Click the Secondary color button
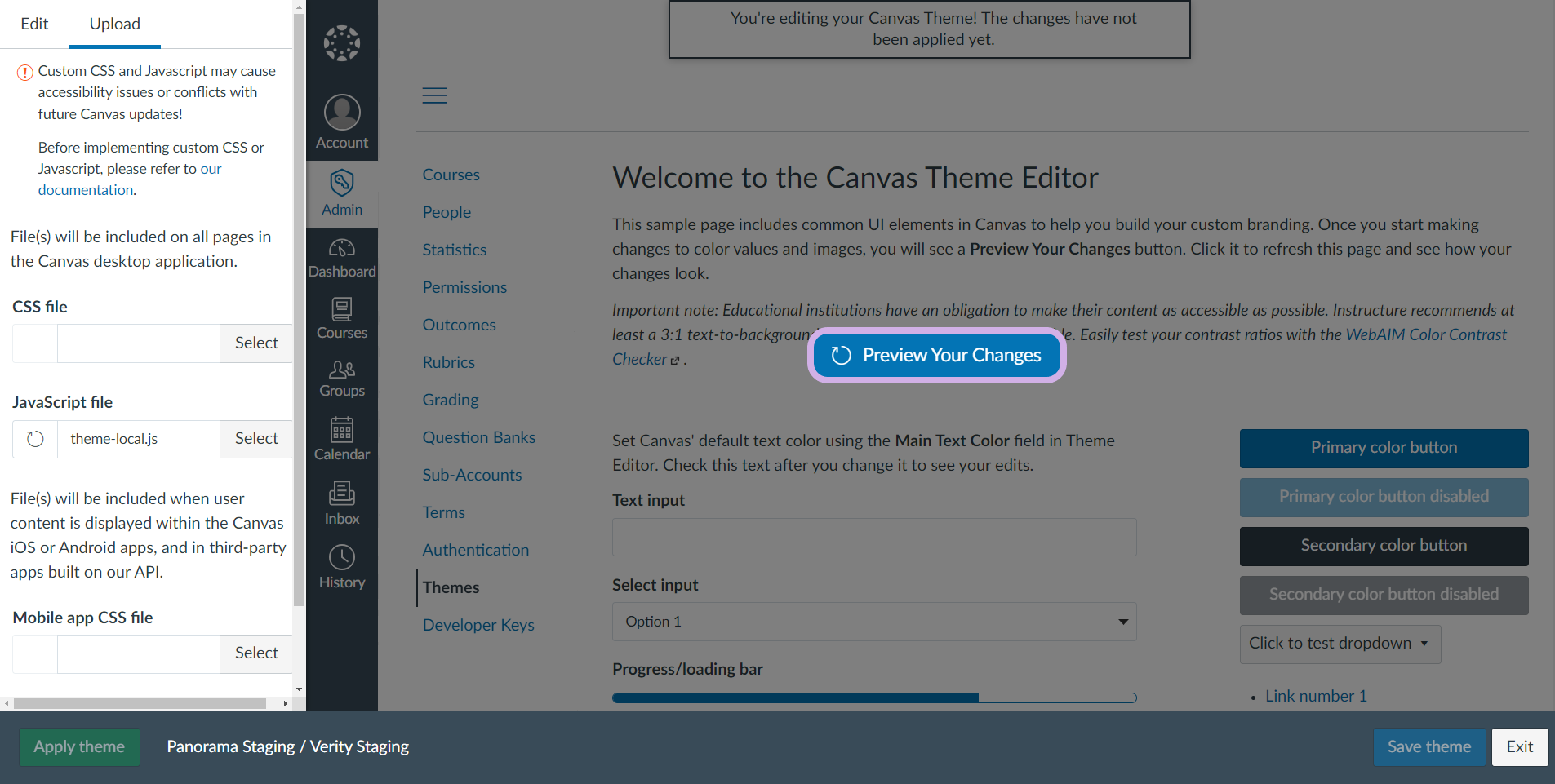Screen dimensions: 1555x784 coord(1384,546)
